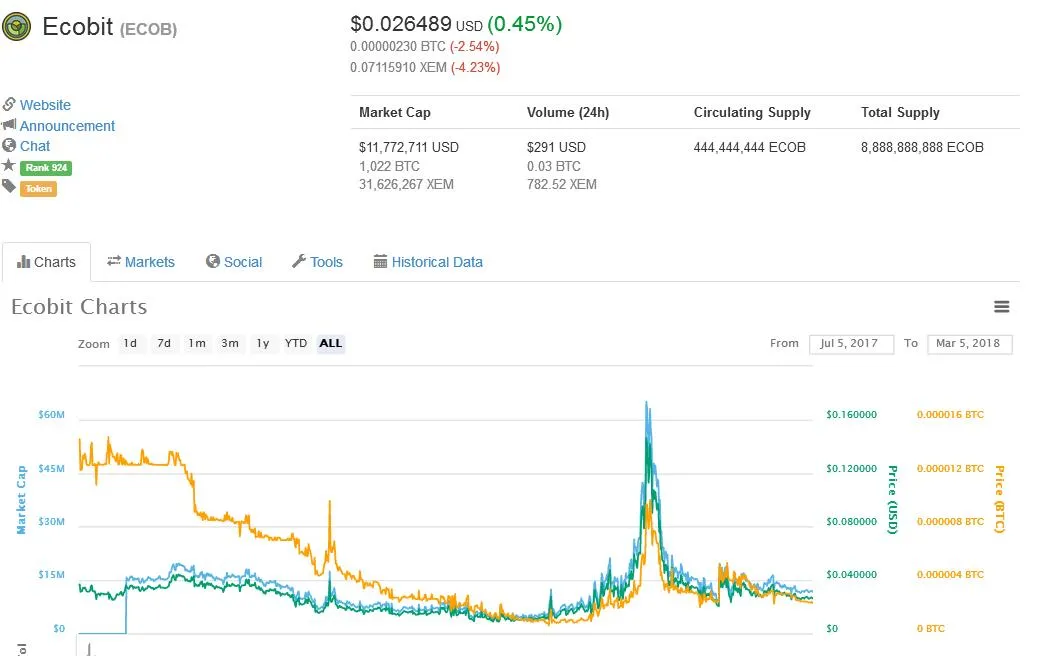Screen dimensions: 1038x656
Task: Click the Ecobit Charts heading
Action: pos(79,307)
